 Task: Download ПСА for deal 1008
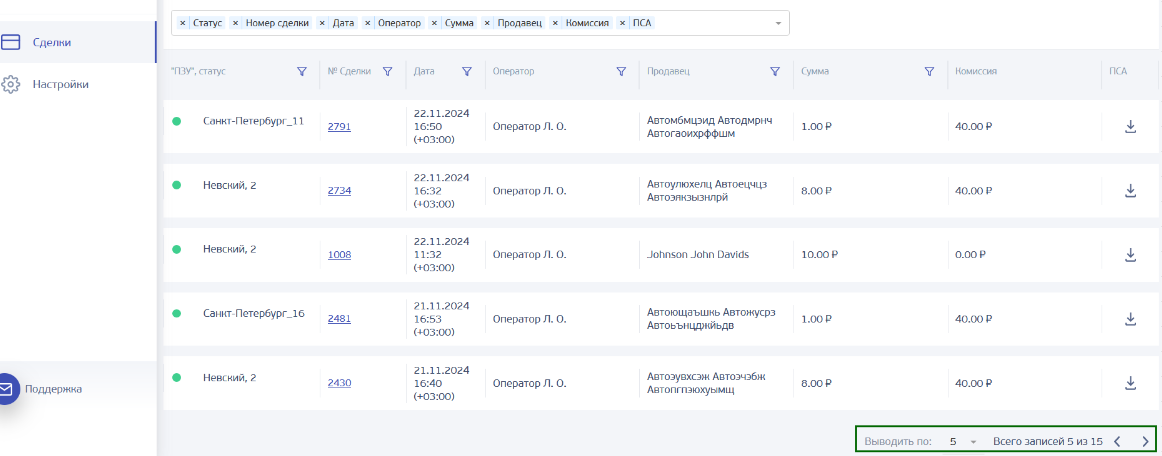[x=1130, y=254]
